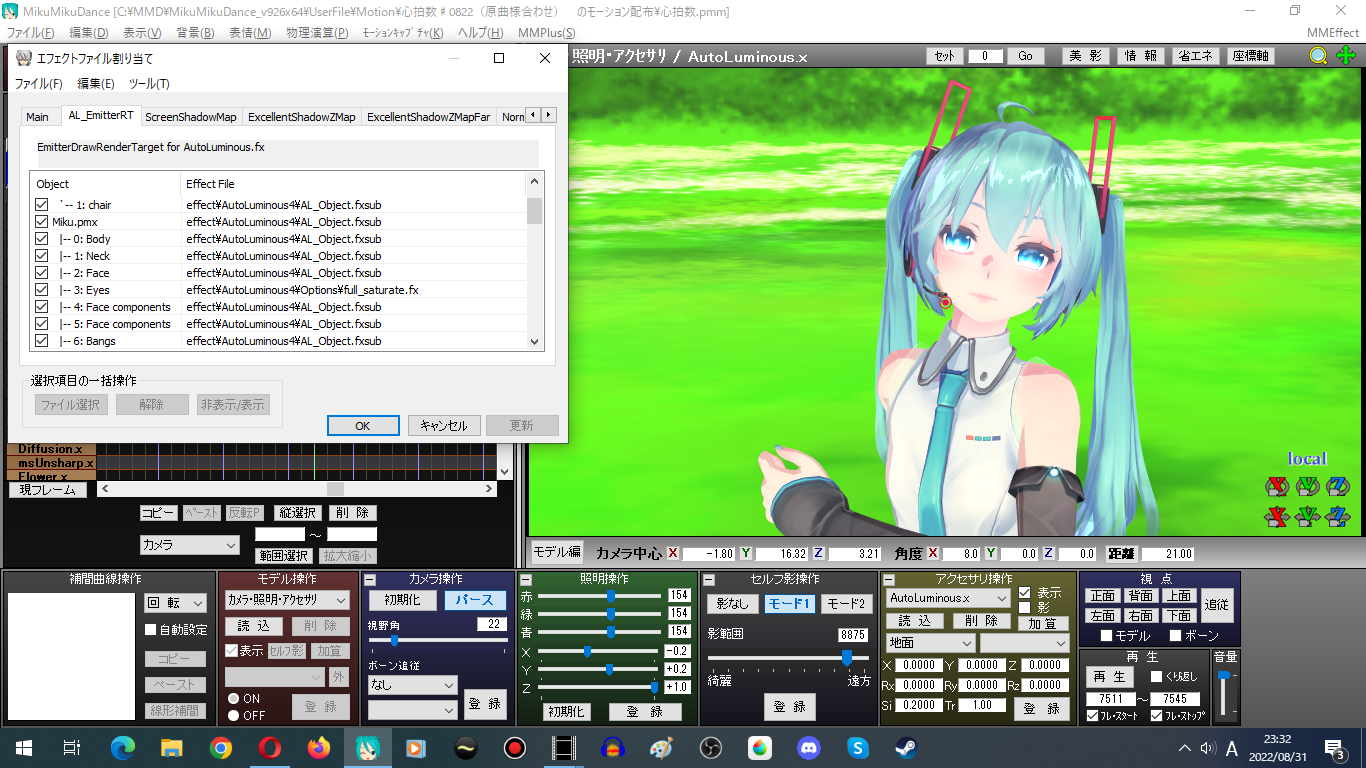Open OBS Studio from taskbar
Screen dimensions: 1366x768
(711, 747)
